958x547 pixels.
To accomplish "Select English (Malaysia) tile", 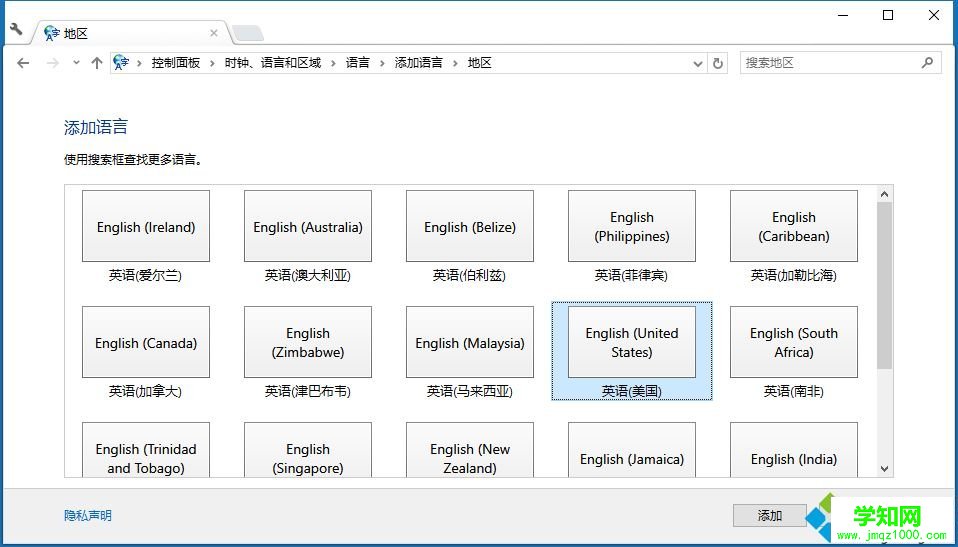I will (x=470, y=342).
